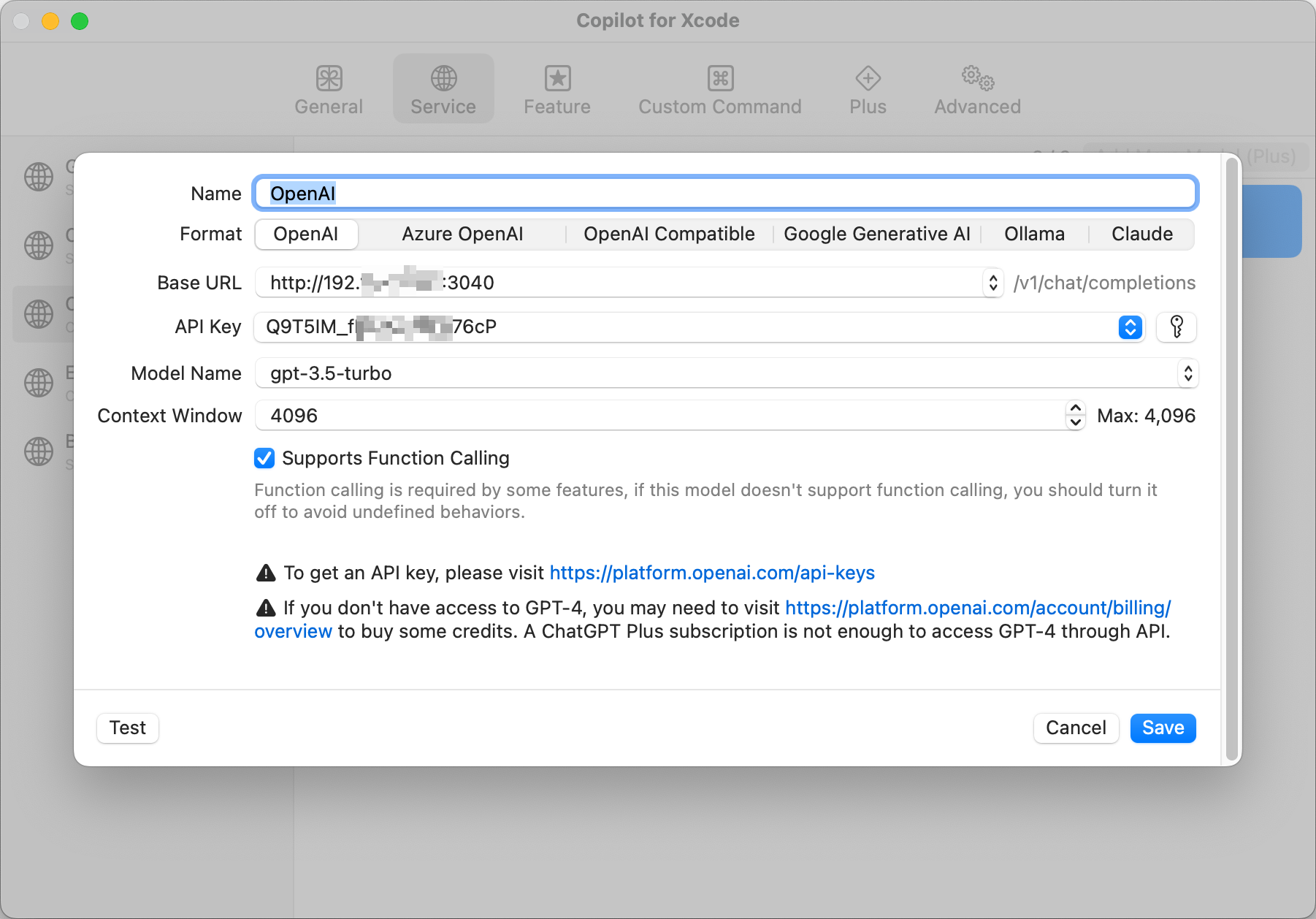The image size is (1316, 919).
Task: Select Ollama format
Action: (x=1034, y=234)
